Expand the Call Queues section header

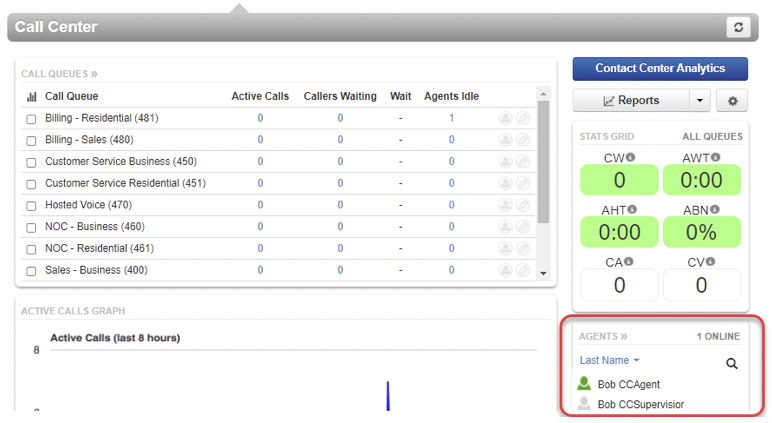point(59,74)
